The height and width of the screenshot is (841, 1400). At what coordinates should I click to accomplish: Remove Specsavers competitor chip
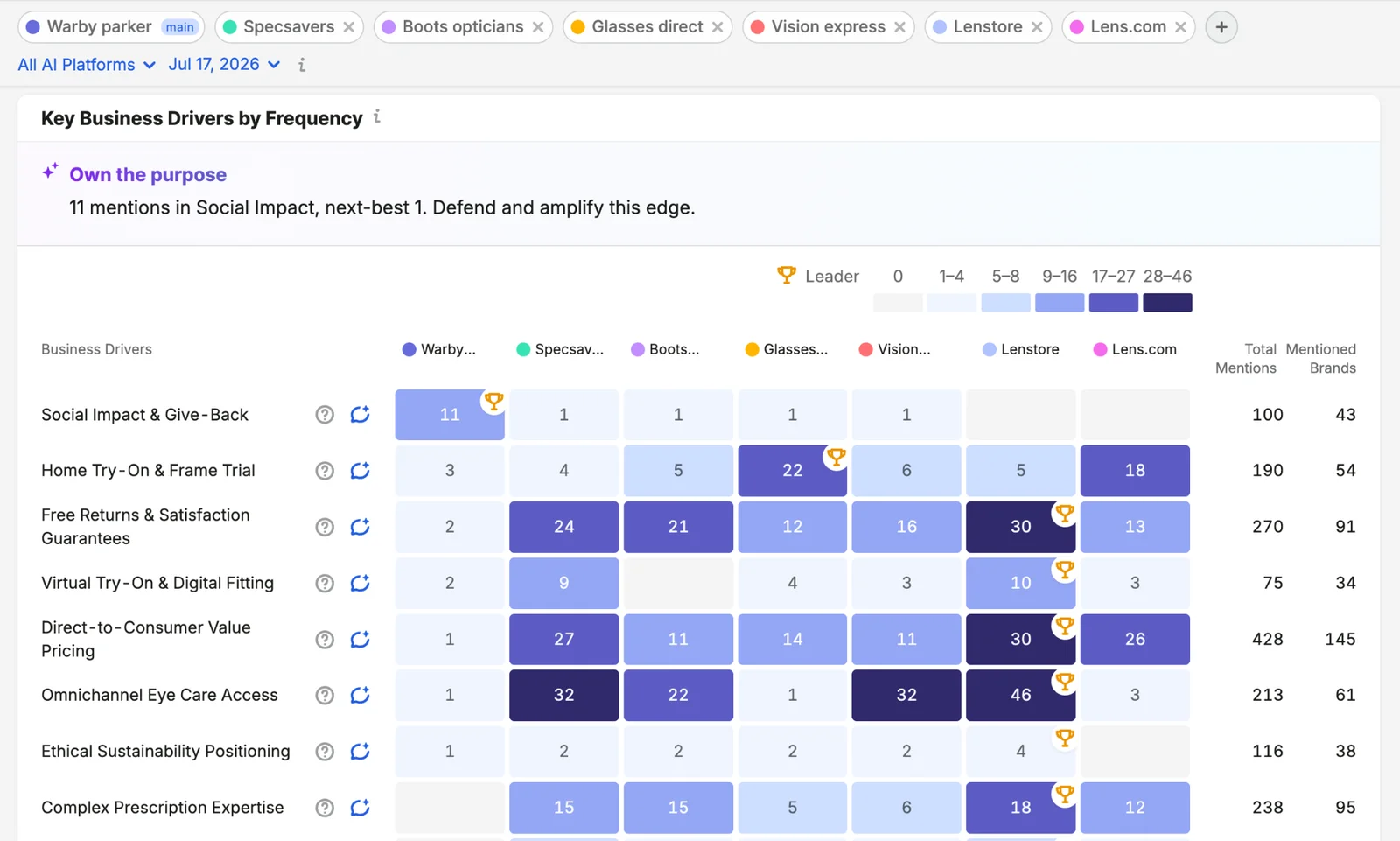[x=349, y=27]
